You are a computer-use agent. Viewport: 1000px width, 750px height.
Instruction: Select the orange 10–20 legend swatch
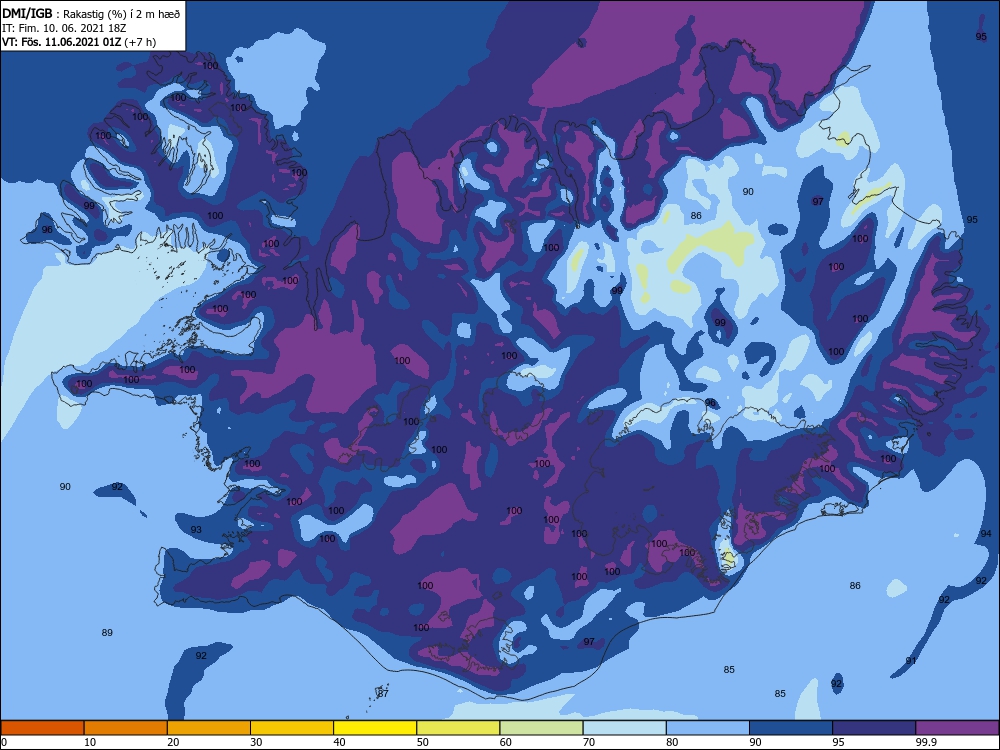(x=126, y=728)
